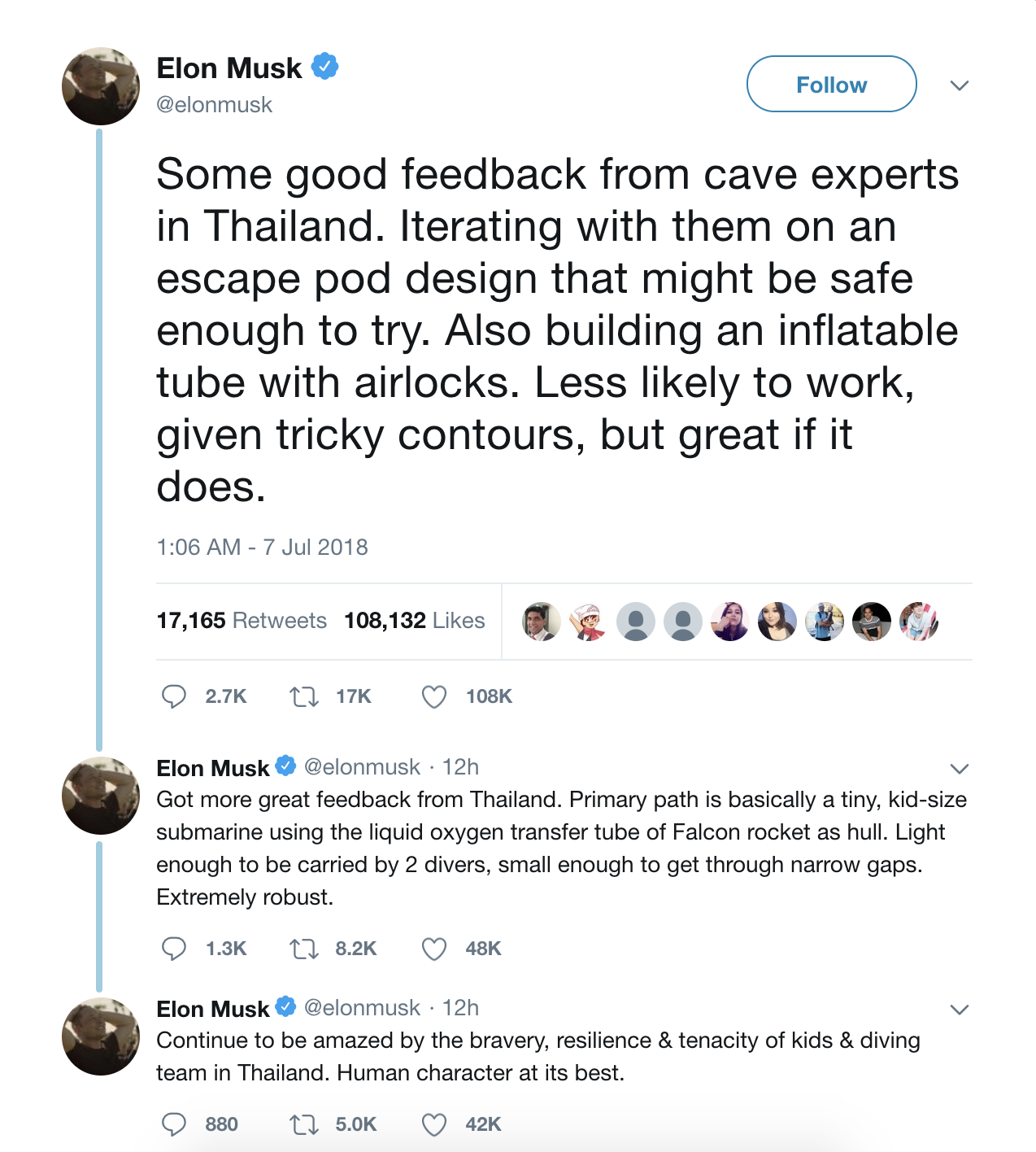Click the @elonmusk handle under the top name

[x=215, y=105]
